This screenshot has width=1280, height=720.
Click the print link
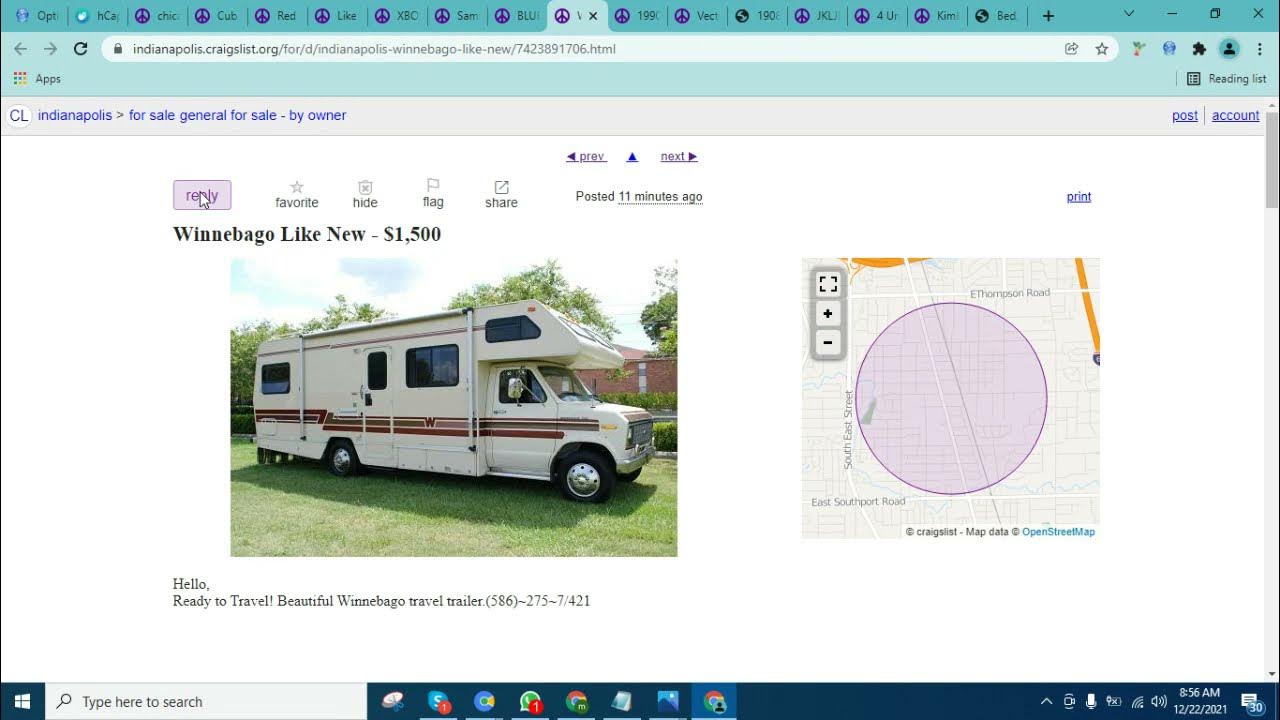1079,197
